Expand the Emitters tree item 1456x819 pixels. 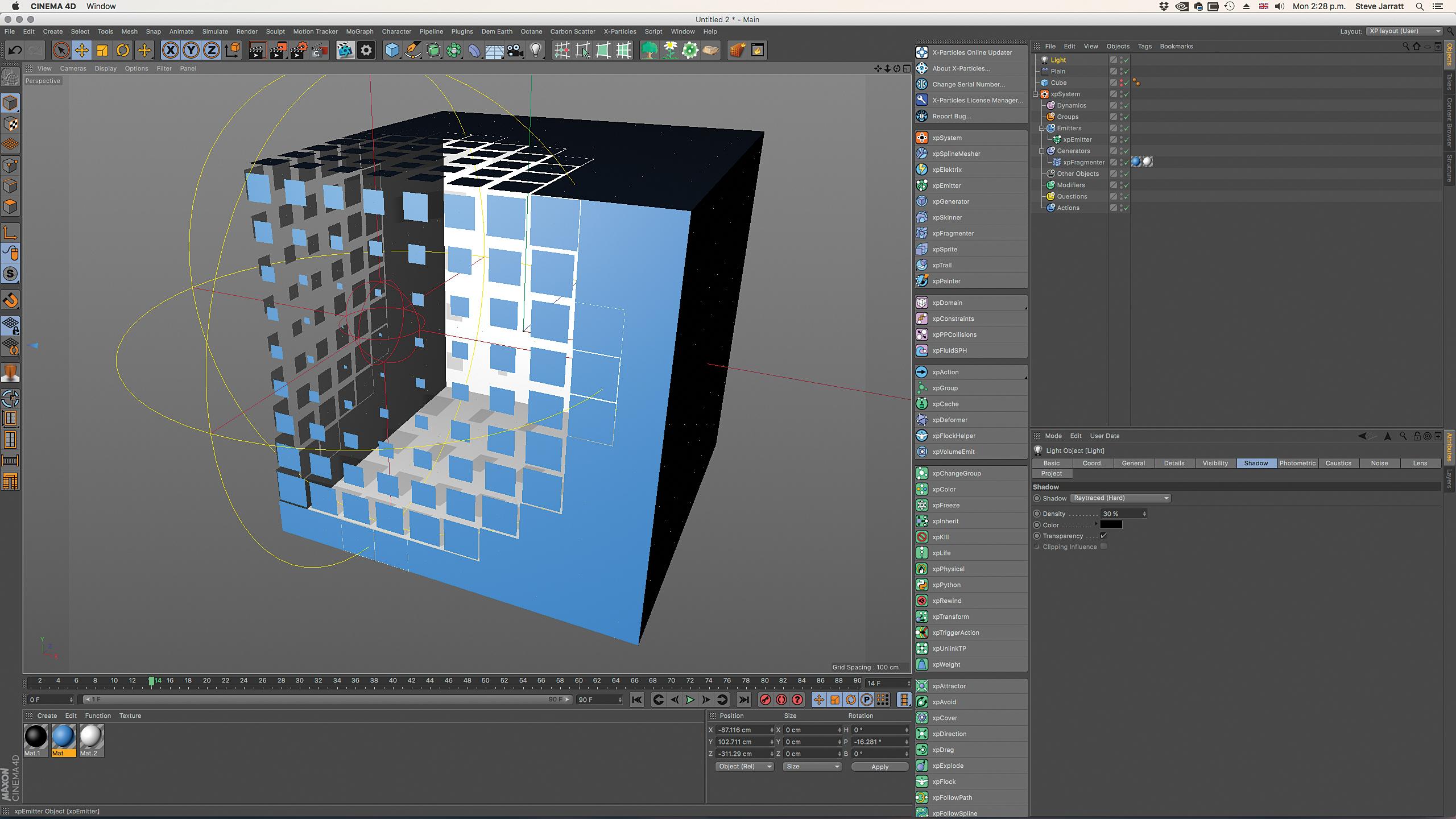click(x=1041, y=127)
